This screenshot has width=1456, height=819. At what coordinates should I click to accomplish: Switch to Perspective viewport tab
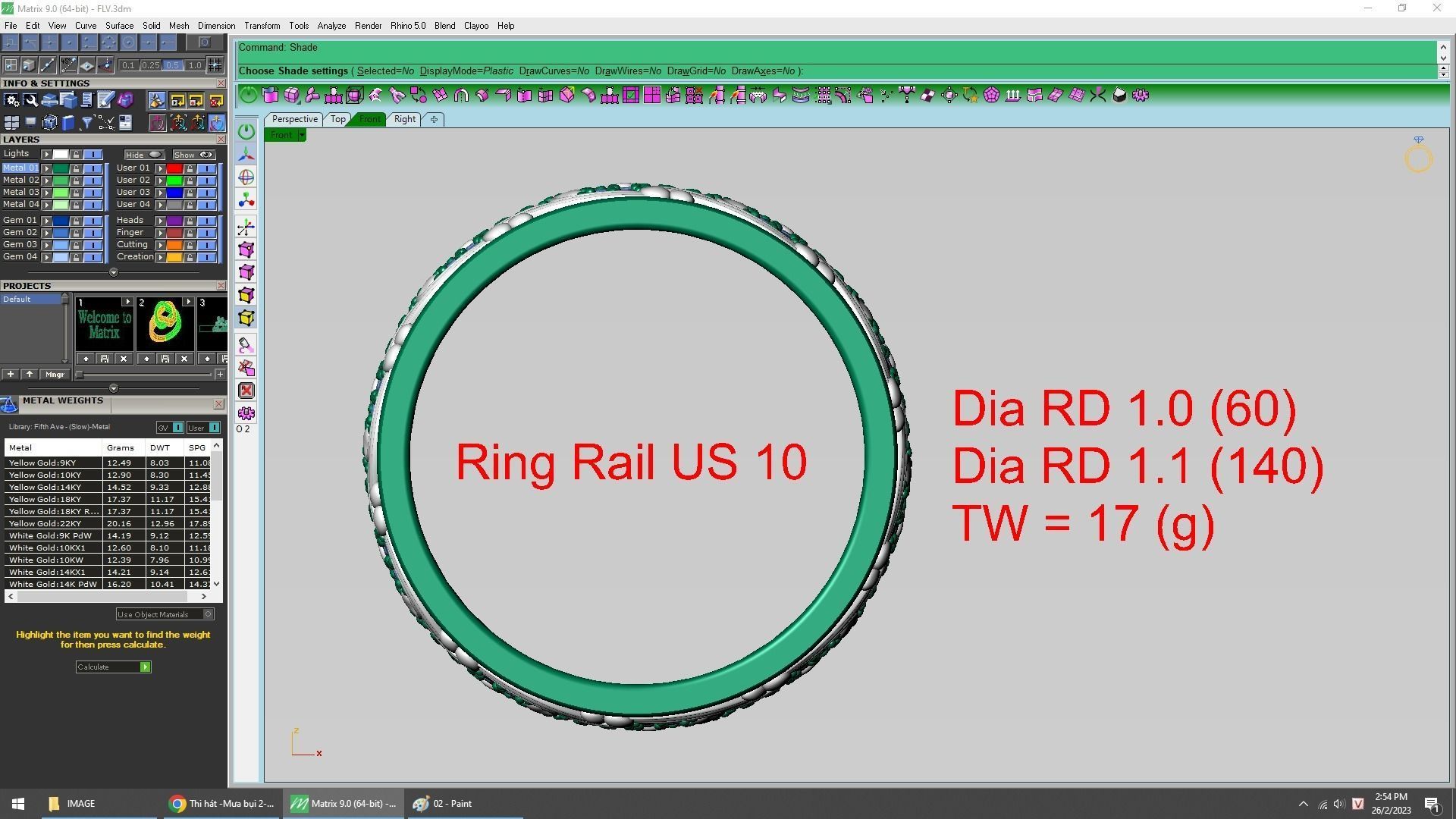294,119
